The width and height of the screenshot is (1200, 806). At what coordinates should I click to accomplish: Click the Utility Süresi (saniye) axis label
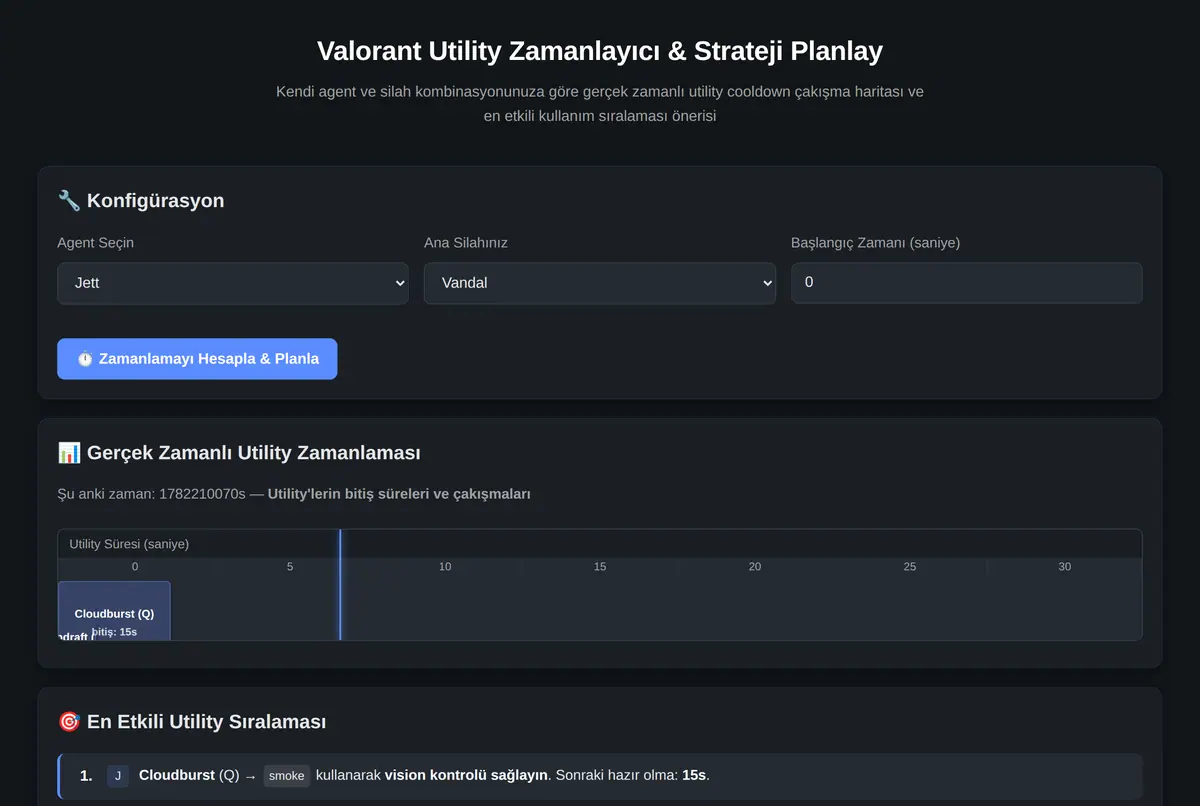pyautogui.click(x=129, y=544)
